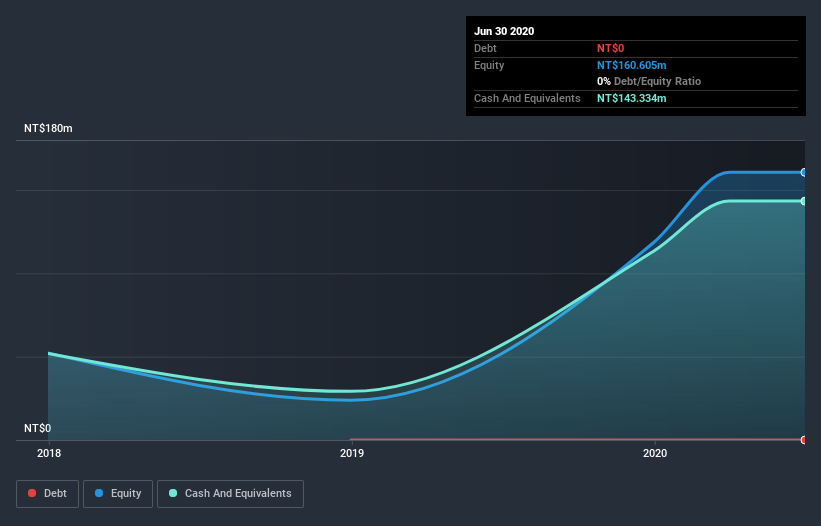Click the NT$160.605m equity value

click(x=631, y=65)
